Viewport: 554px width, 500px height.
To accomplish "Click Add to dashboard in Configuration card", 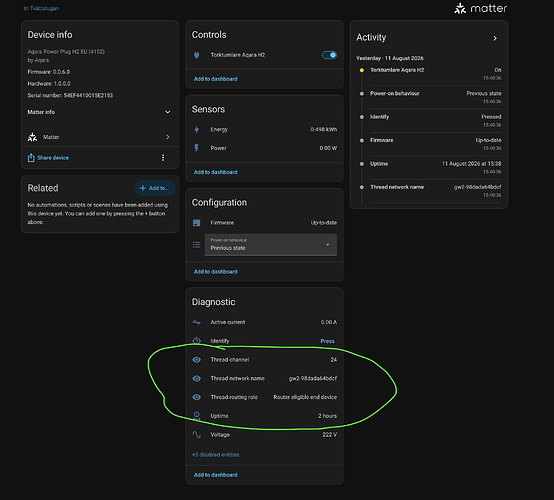I will pyautogui.click(x=215, y=272).
